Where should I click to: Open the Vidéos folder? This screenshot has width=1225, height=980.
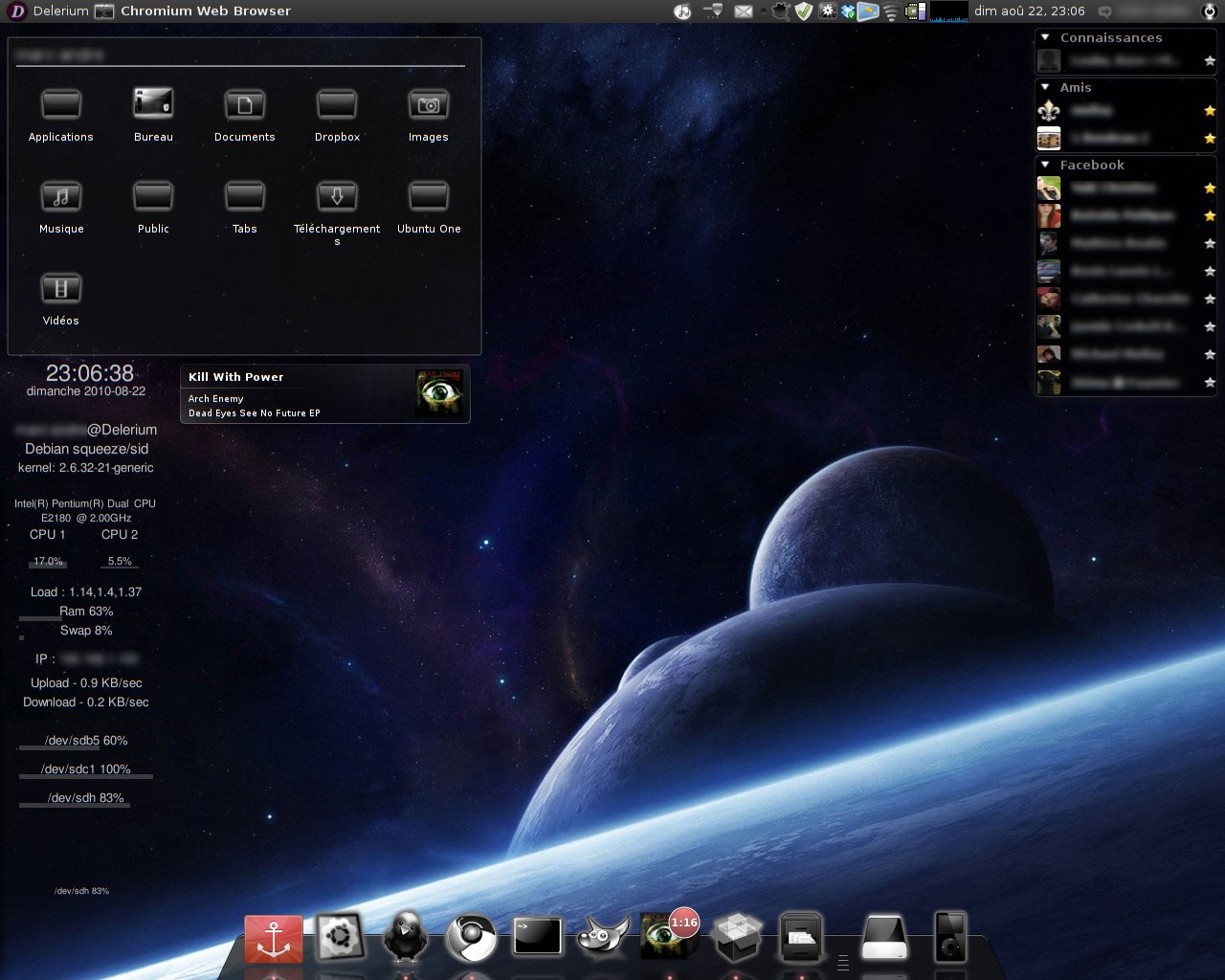pos(61,300)
